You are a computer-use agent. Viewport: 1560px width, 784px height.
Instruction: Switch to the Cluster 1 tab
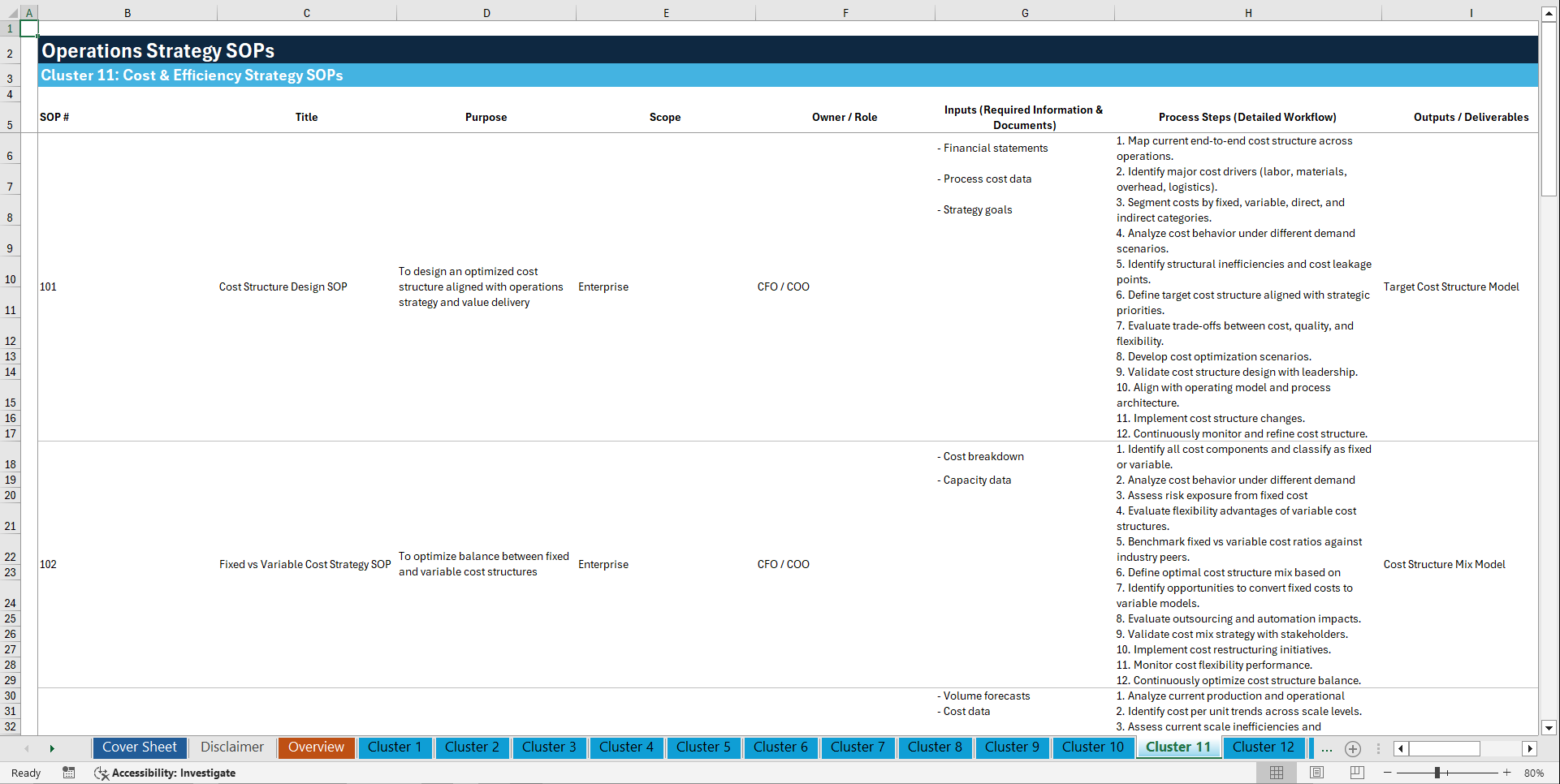(395, 747)
